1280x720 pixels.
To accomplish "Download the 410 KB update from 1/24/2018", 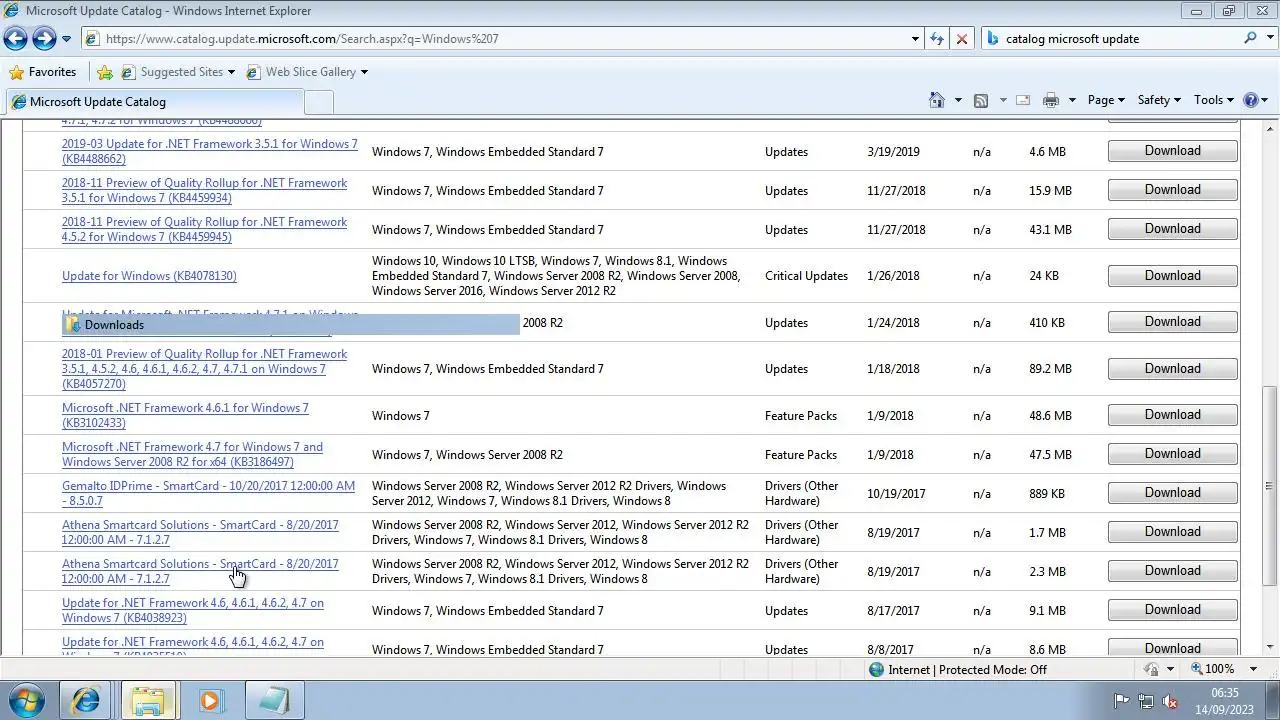I will pos(1172,322).
